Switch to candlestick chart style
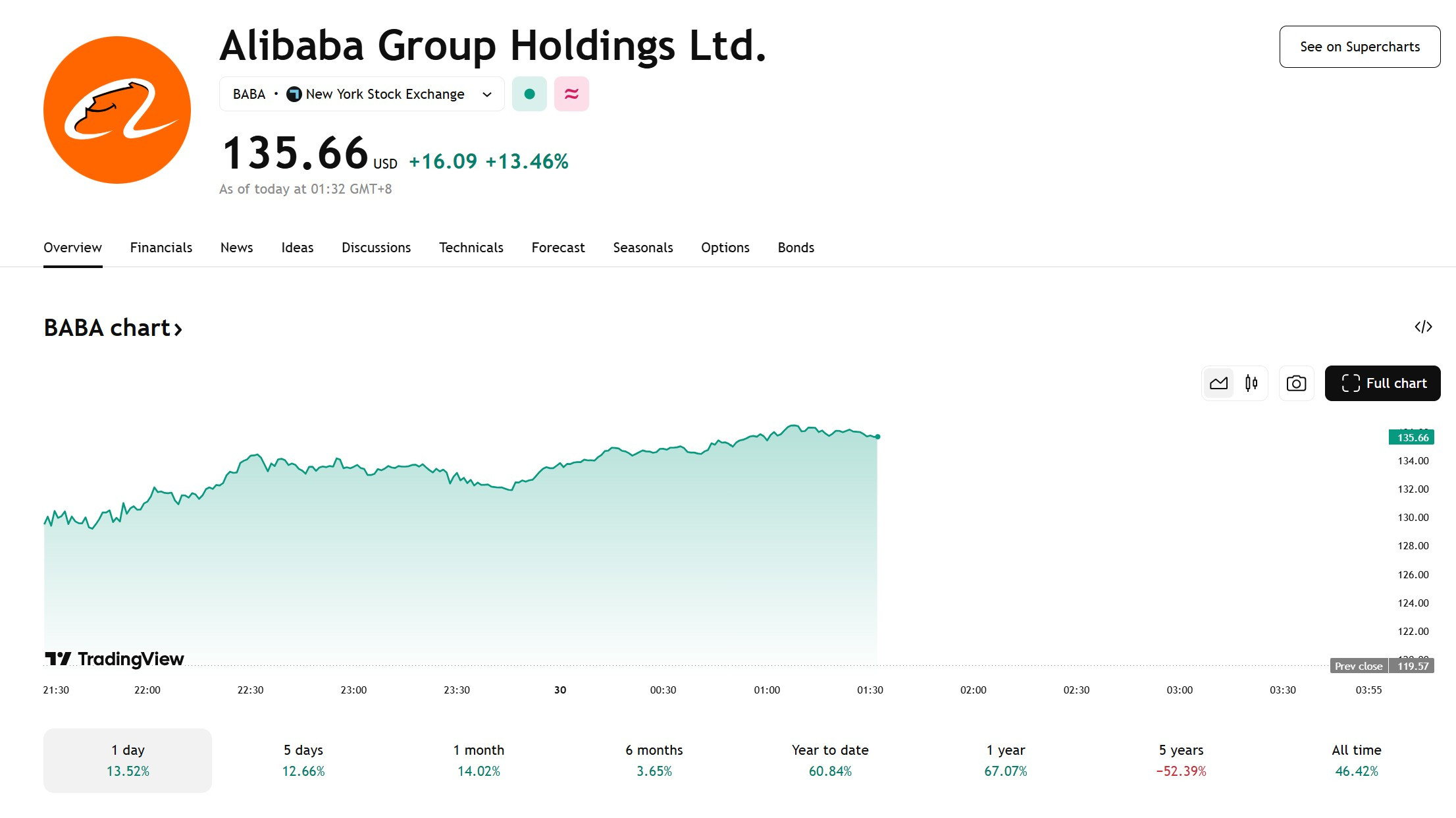1456x818 pixels. (1251, 383)
